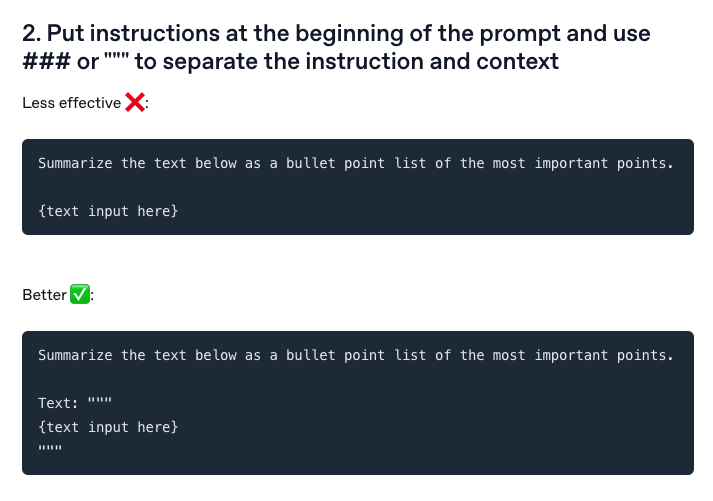Click the green check mark emoji beside Better
Viewport: 713px width, 501px height.
point(80,294)
